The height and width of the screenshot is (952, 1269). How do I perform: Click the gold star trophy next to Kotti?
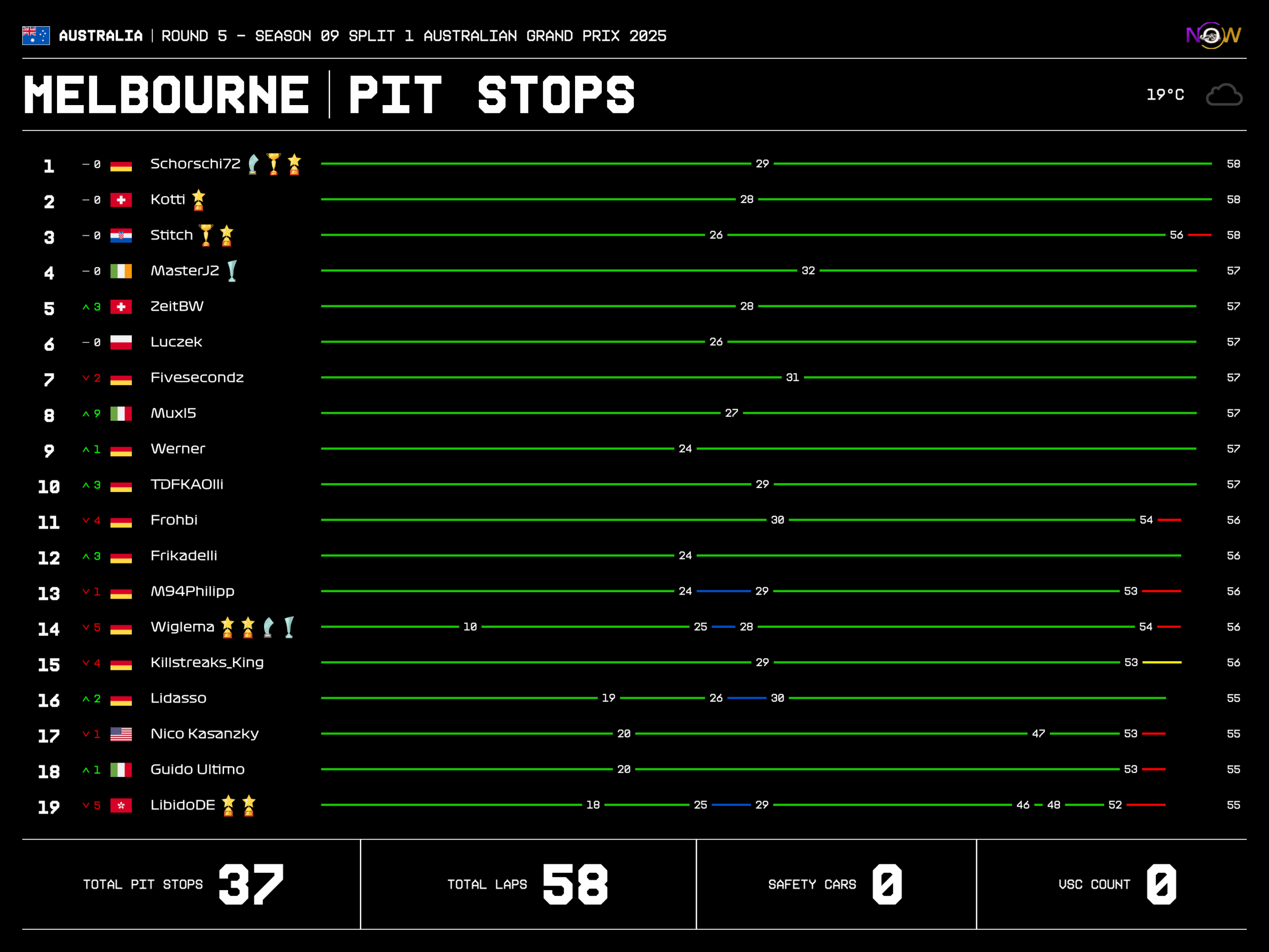[198, 199]
